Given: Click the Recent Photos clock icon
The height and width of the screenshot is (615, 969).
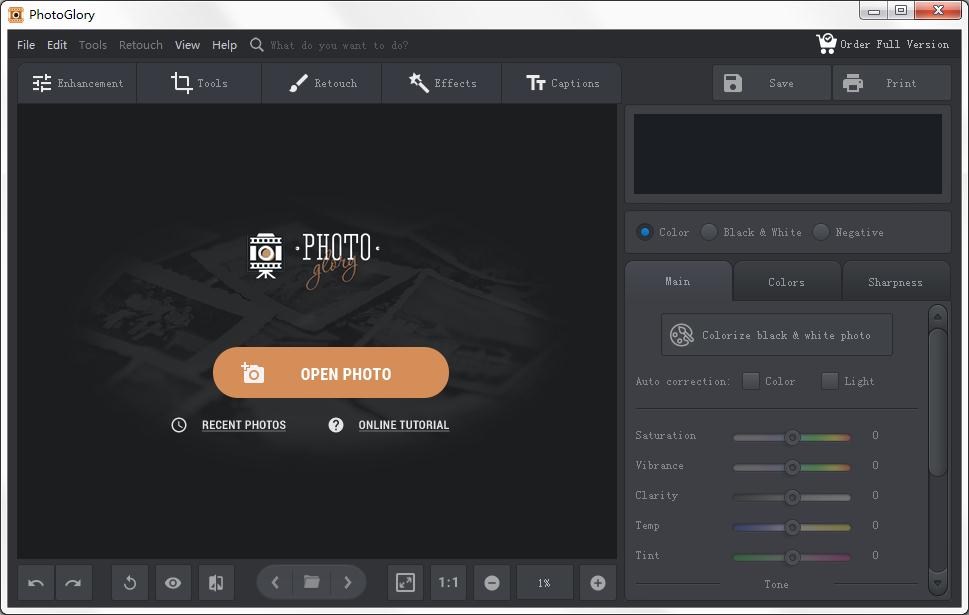Looking at the screenshot, I should point(179,425).
